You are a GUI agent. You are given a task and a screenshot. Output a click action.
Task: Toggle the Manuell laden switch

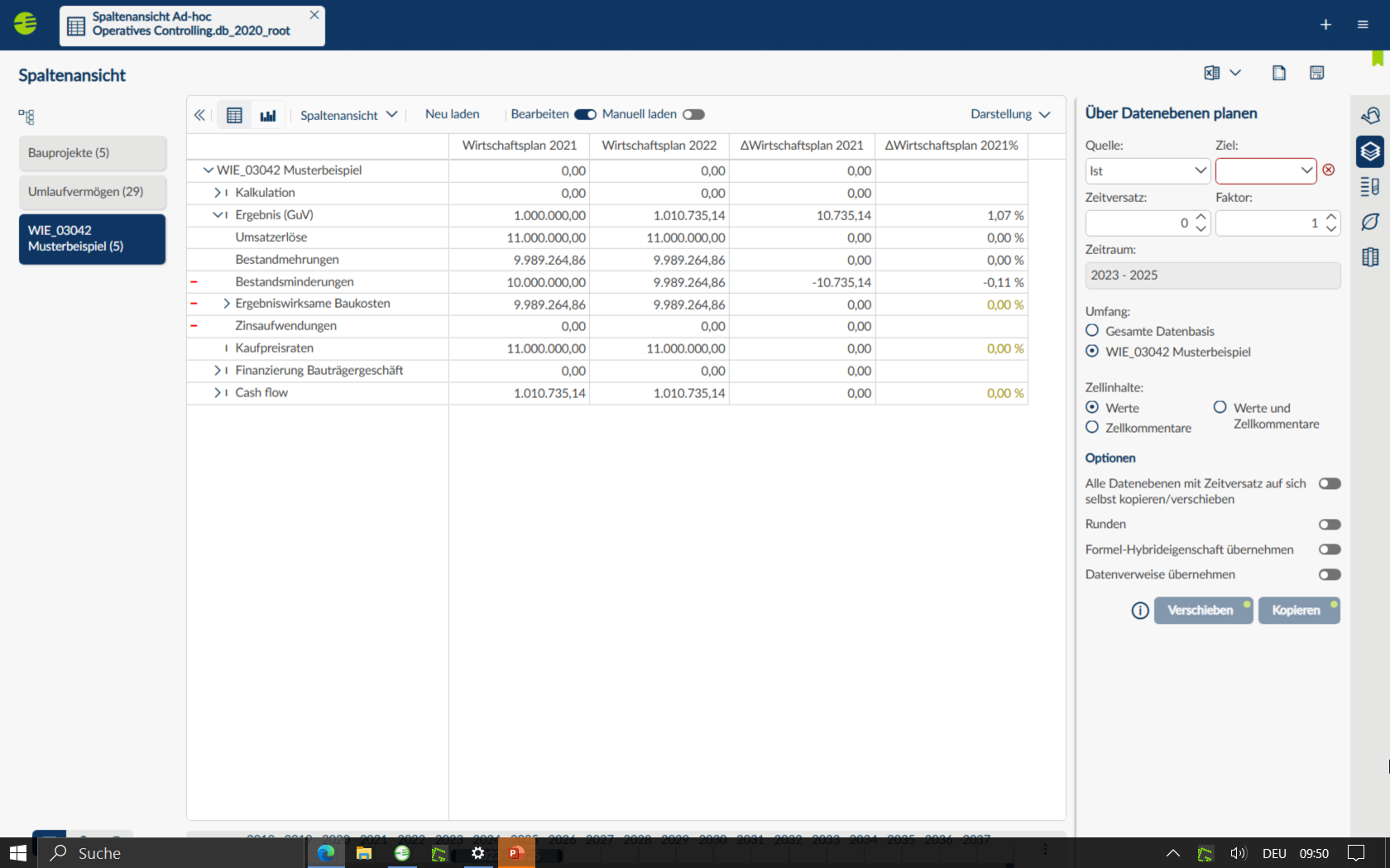coord(693,114)
